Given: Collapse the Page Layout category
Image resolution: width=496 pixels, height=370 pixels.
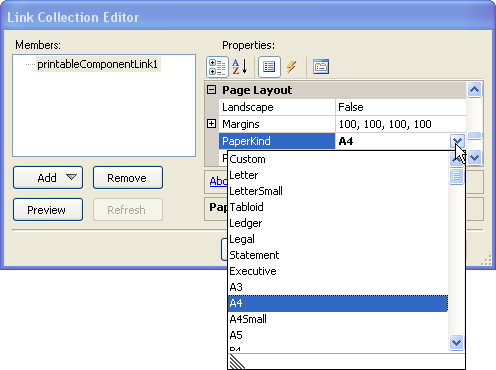Looking at the screenshot, I should [x=212, y=90].
